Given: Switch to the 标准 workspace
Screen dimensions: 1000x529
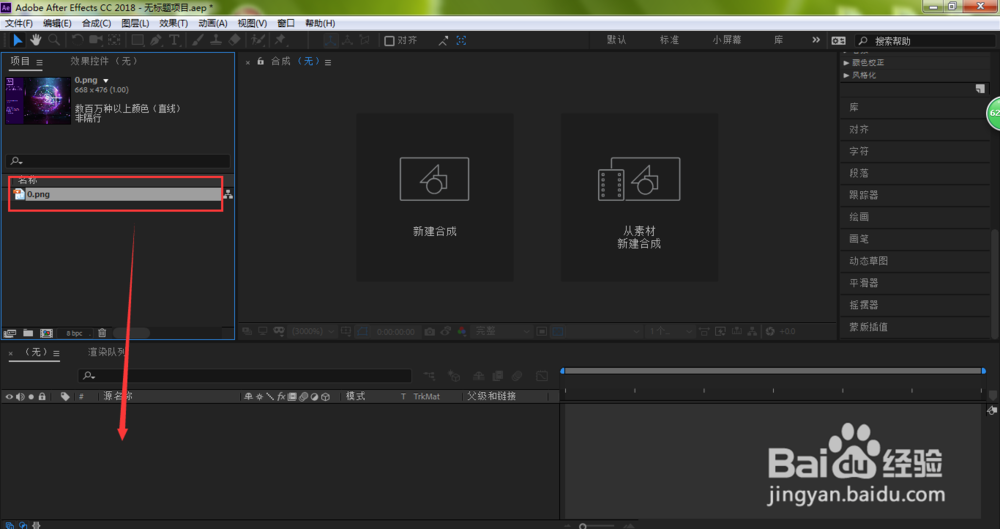Looking at the screenshot, I should (669, 40).
